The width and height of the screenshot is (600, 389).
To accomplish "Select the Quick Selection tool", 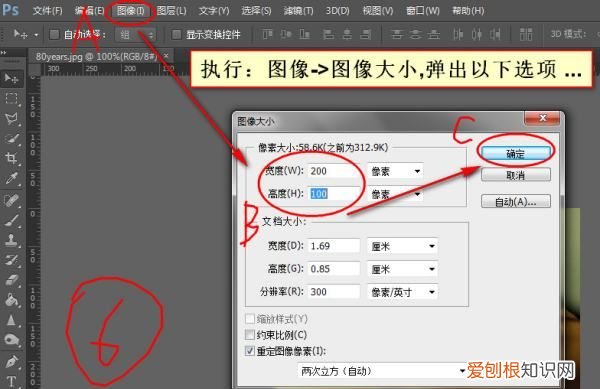I will click(11, 138).
